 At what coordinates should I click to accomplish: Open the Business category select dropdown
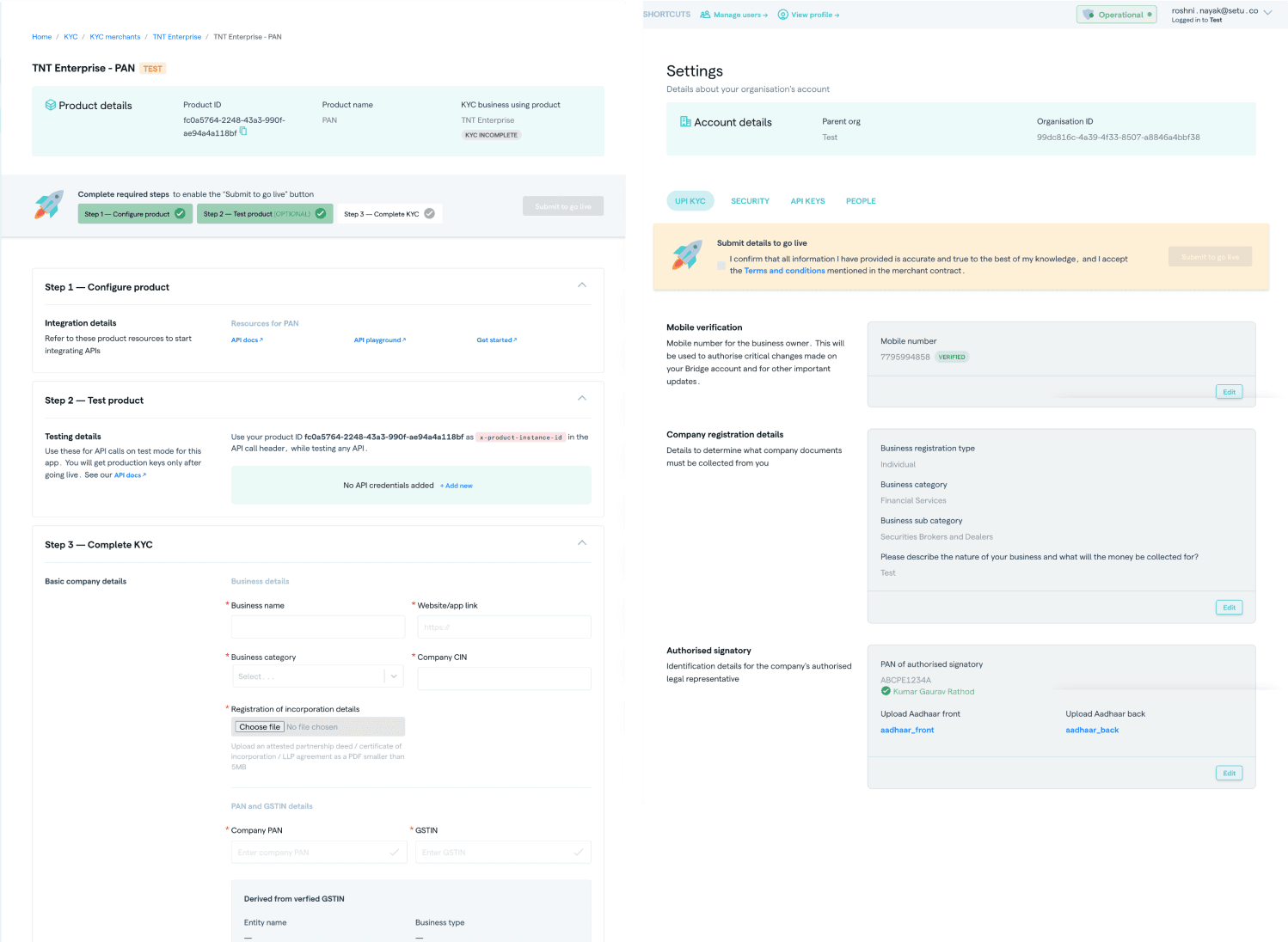click(x=317, y=676)
